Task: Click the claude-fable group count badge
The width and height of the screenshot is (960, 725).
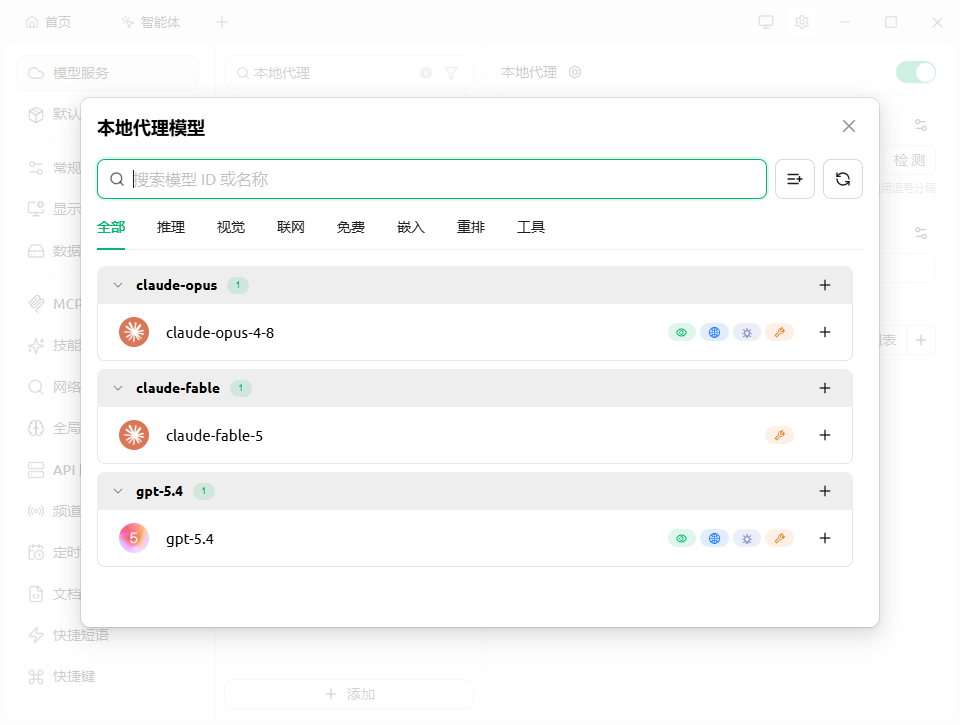Action: click(x=241, y=388)
